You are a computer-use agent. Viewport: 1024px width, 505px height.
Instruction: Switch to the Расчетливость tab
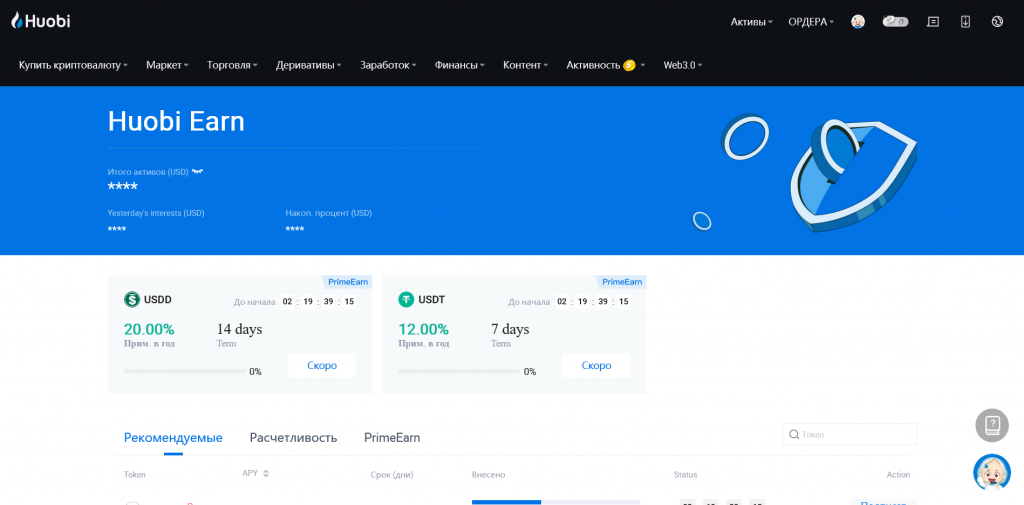pos(293,438)
